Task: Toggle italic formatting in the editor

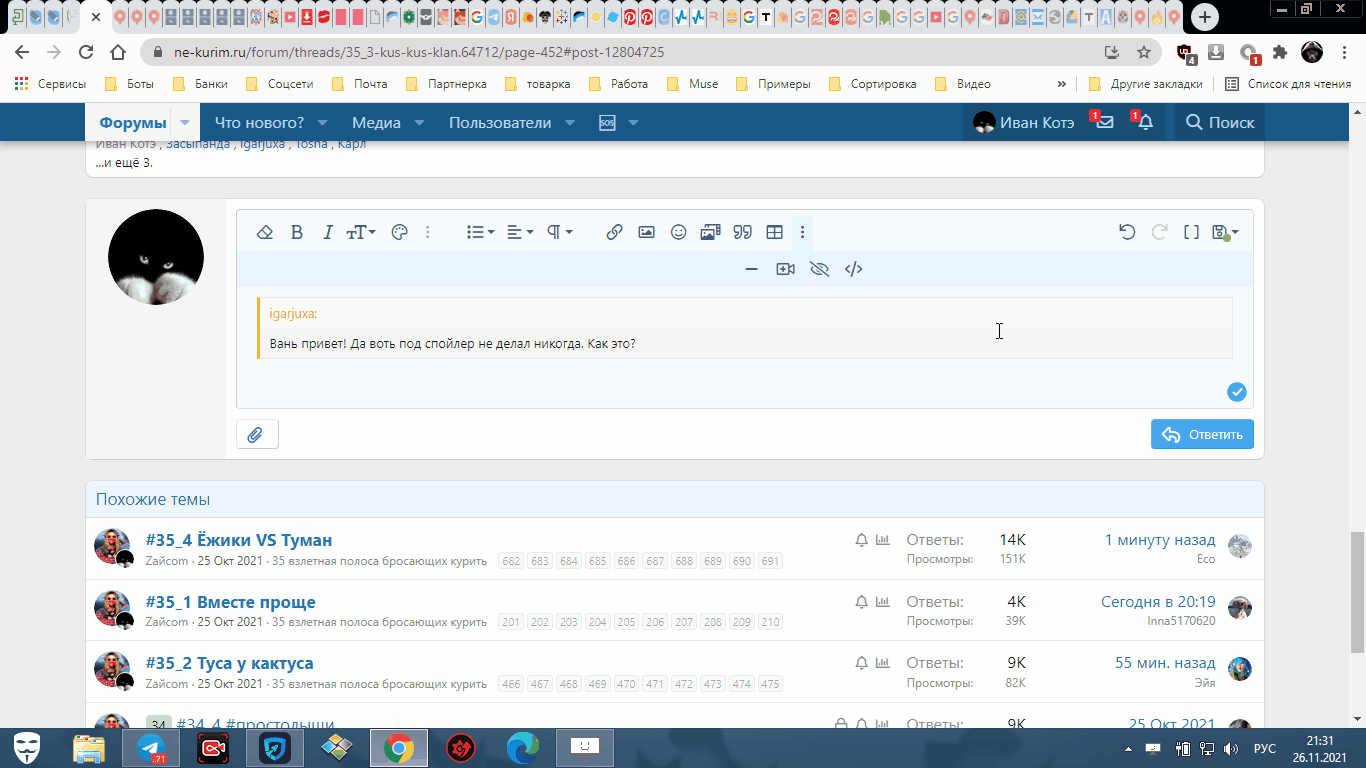Action: tap(328, 232)
